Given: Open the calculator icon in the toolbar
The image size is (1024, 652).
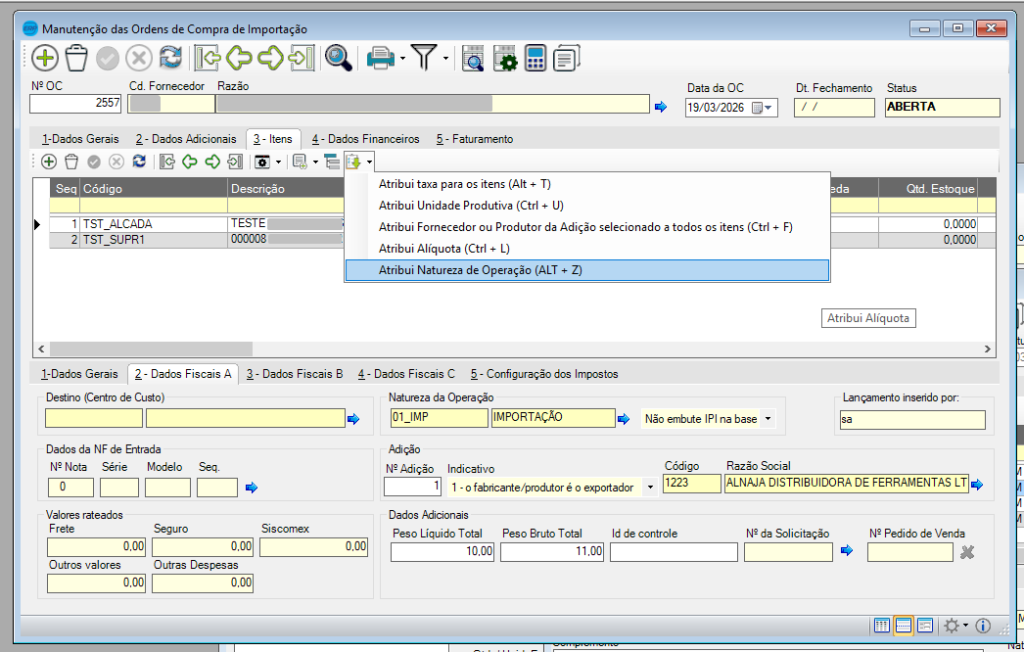Looking at the screenshot, I should (535, 58).
